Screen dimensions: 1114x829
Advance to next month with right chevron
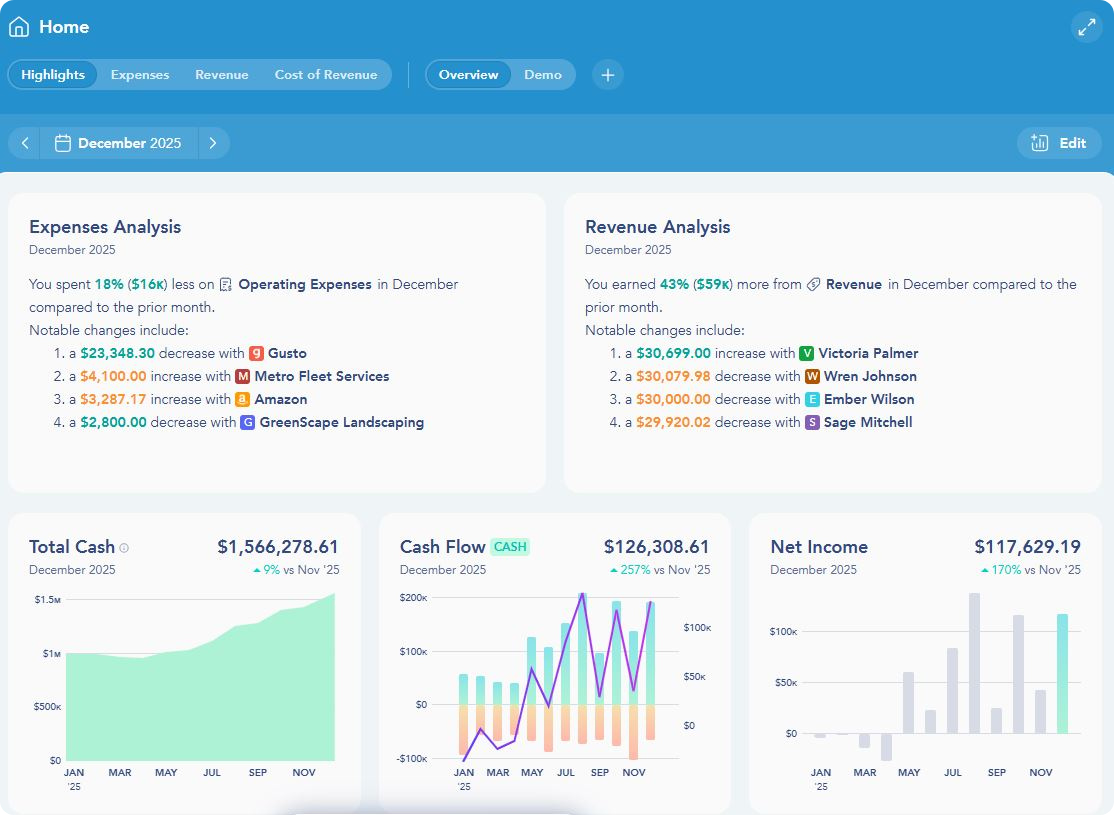coord(213,143)
